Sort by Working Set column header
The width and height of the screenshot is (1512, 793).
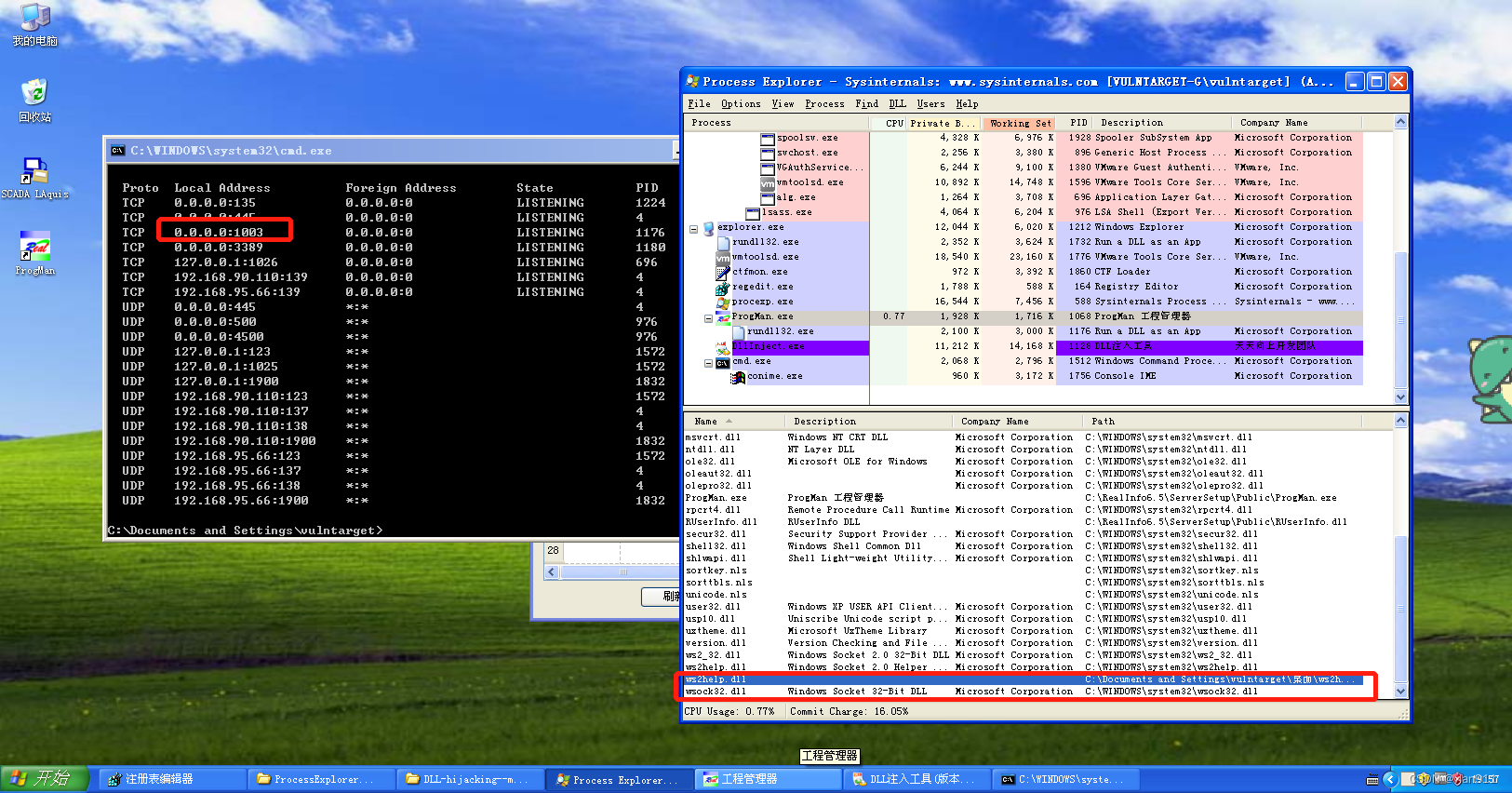[1019, 123]
